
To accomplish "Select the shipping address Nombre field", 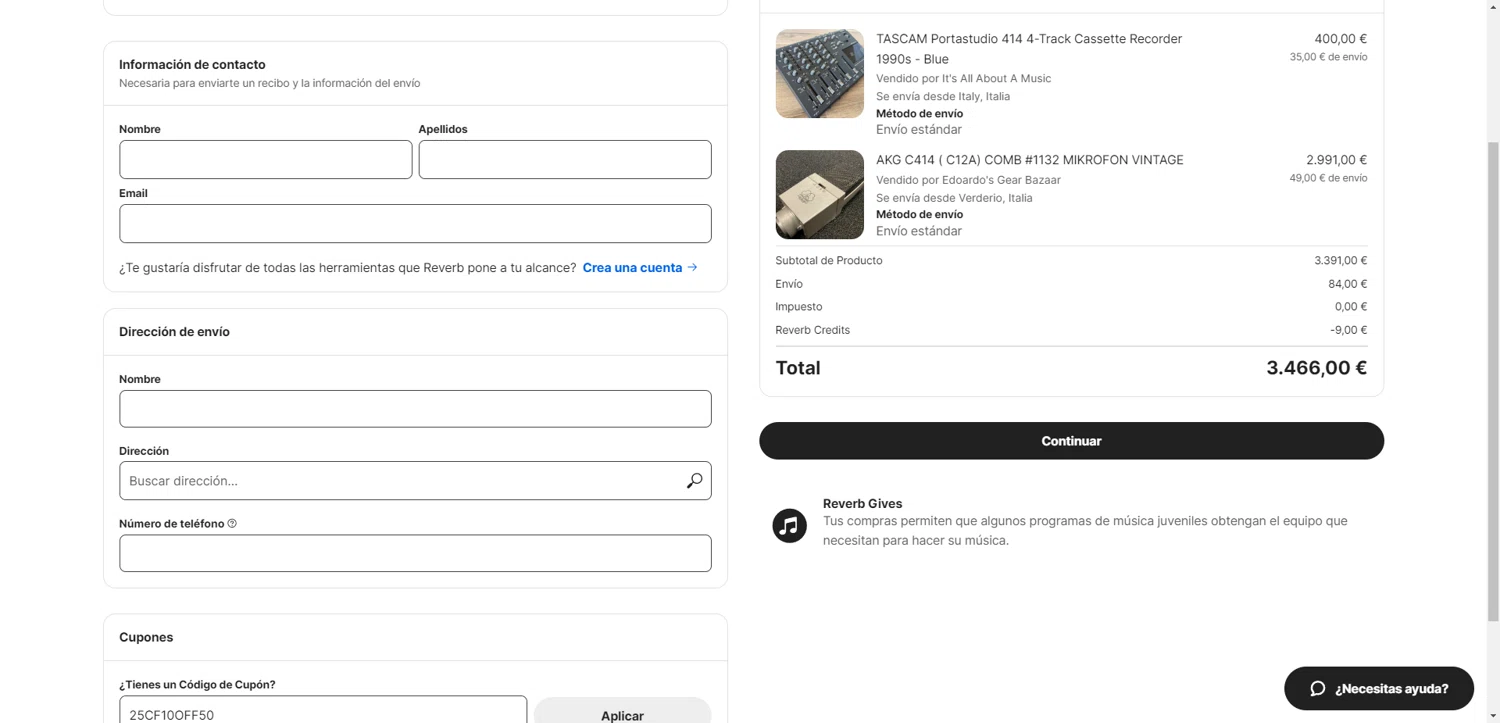I will pyautogui.click(x=415, y=409).
